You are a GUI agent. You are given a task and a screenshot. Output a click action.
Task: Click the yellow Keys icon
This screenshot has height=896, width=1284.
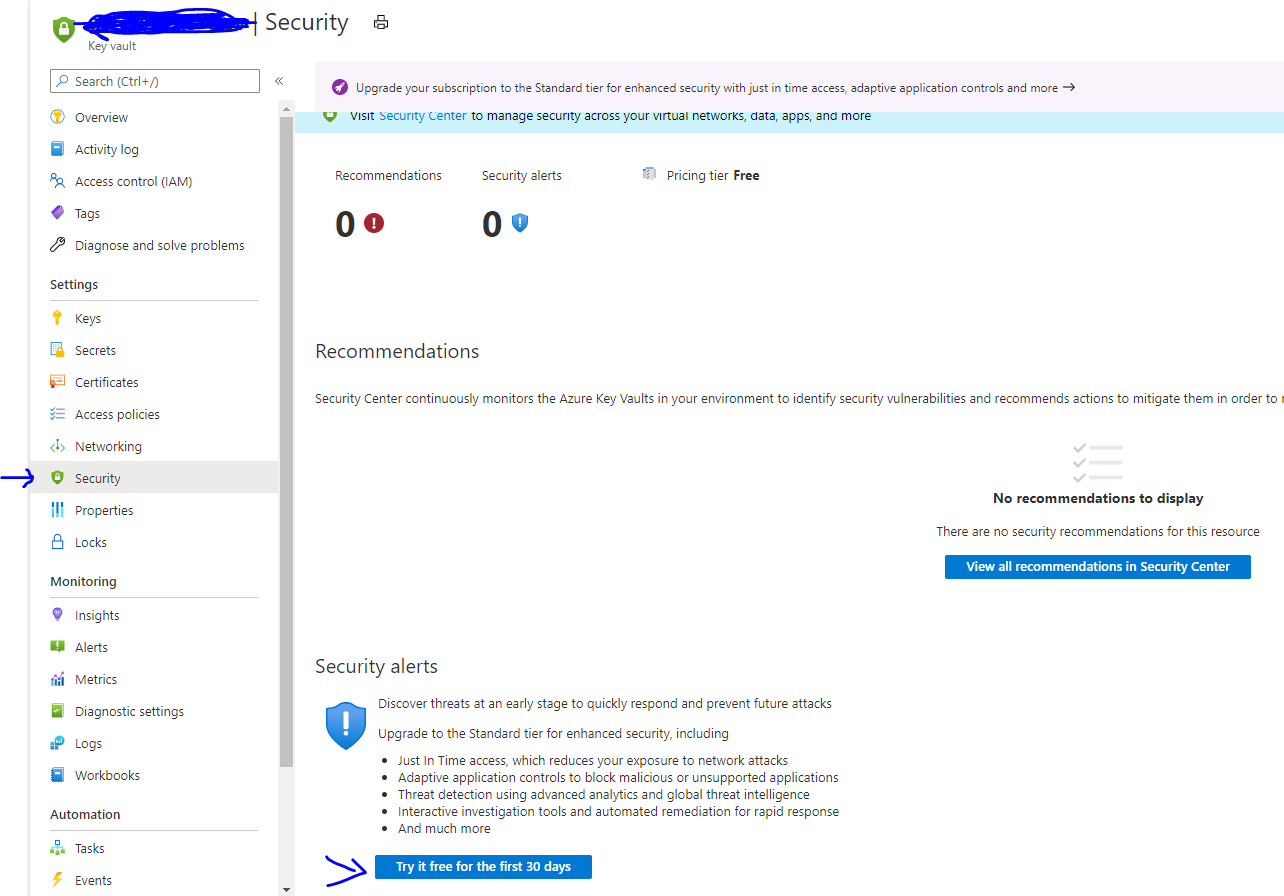click(57, 318)
